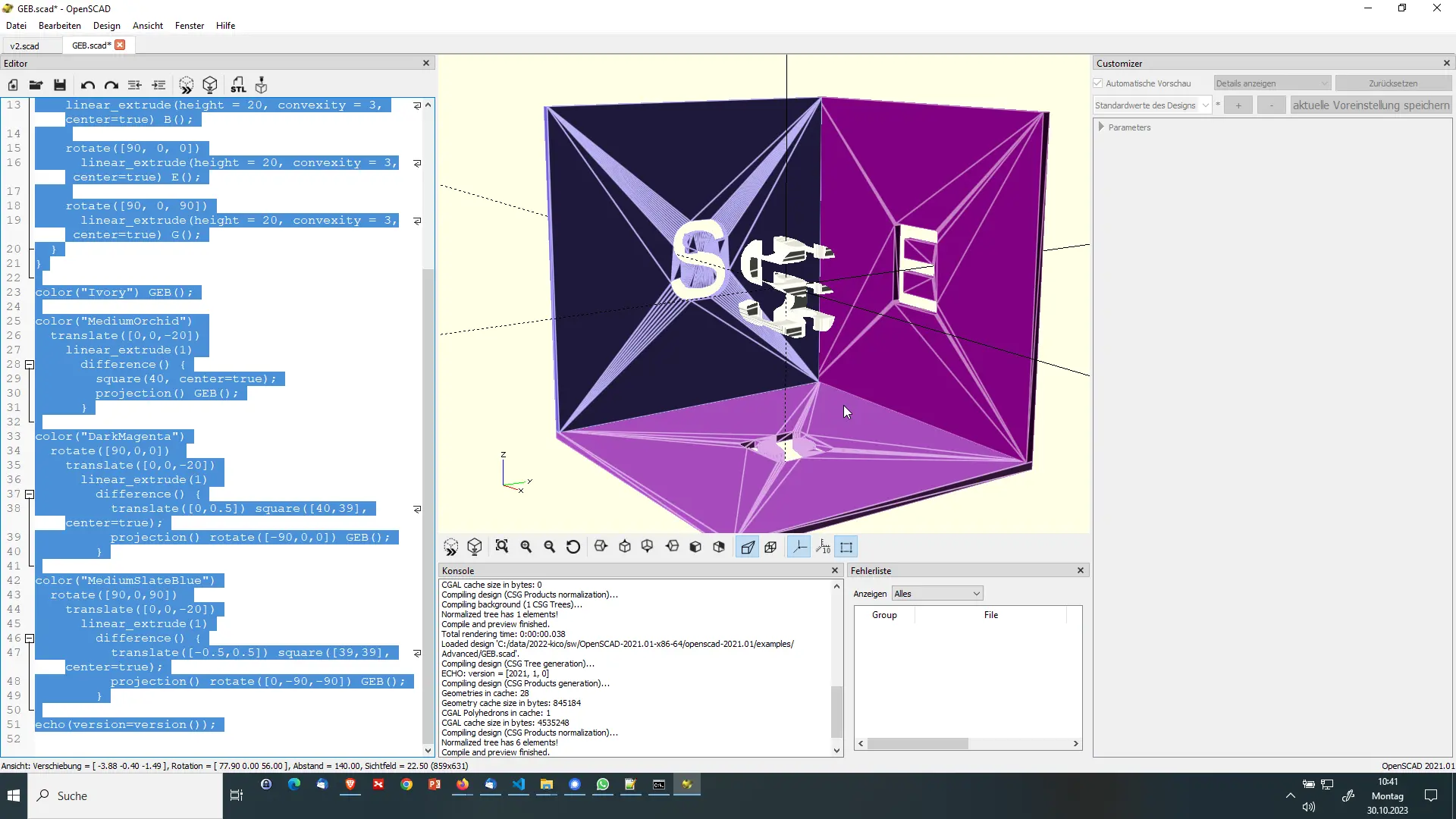The height and width of the screenshot is (819, 1456).
Task: Undo the last edit with the undo arrow
Action: (88, 85)
